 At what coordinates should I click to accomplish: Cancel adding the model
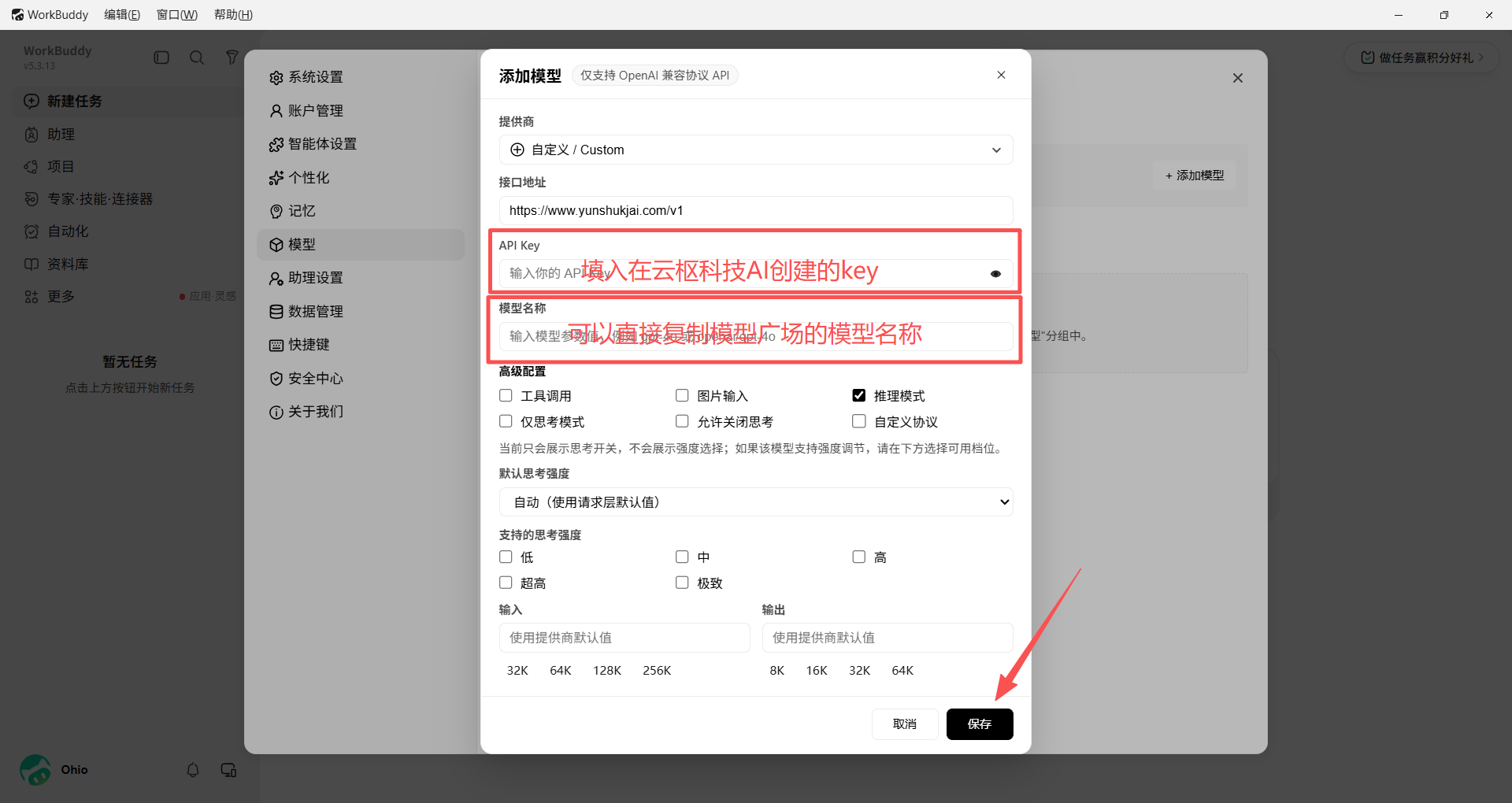tap(905, 724)
